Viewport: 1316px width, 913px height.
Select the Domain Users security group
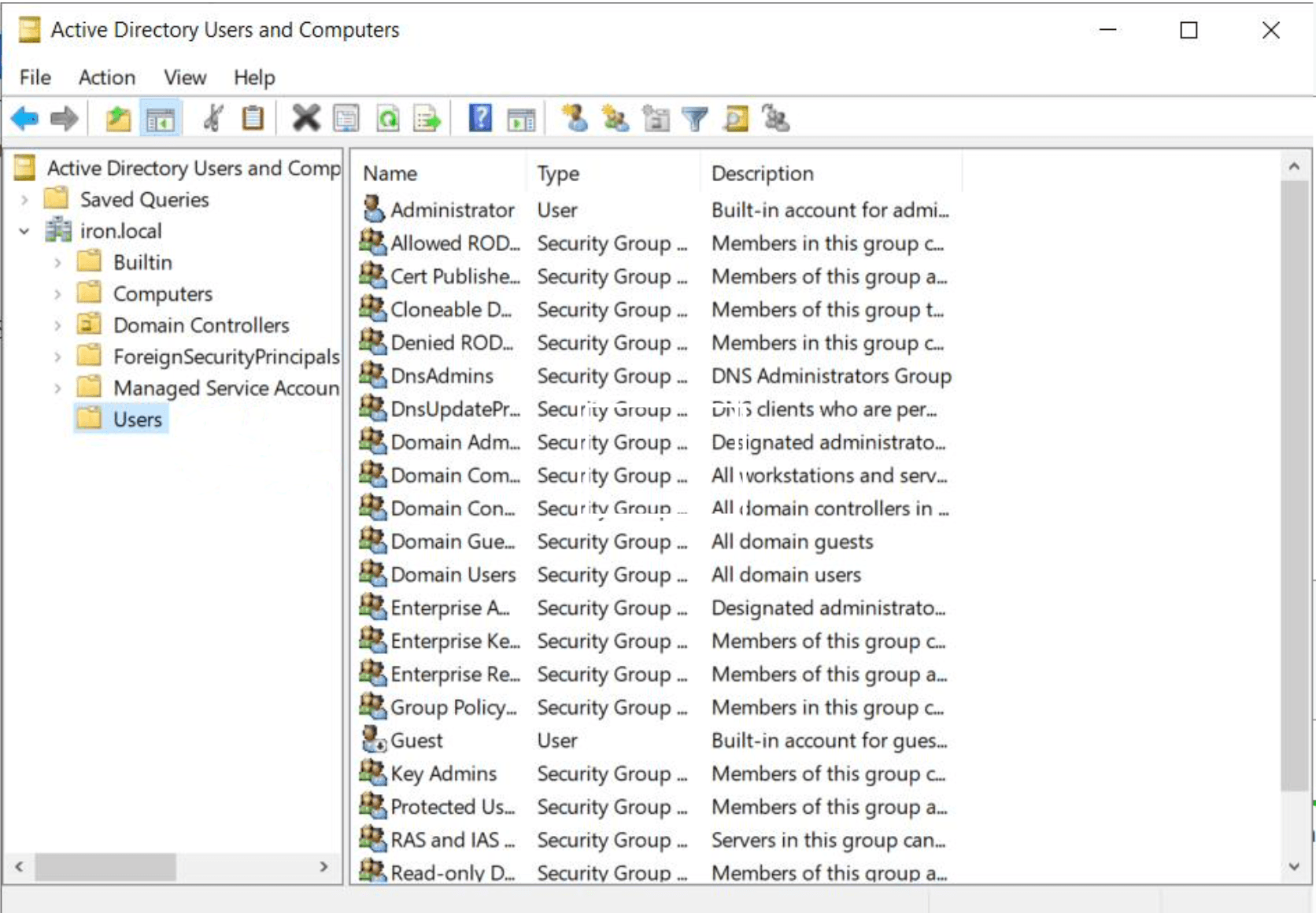click(453, 575)
